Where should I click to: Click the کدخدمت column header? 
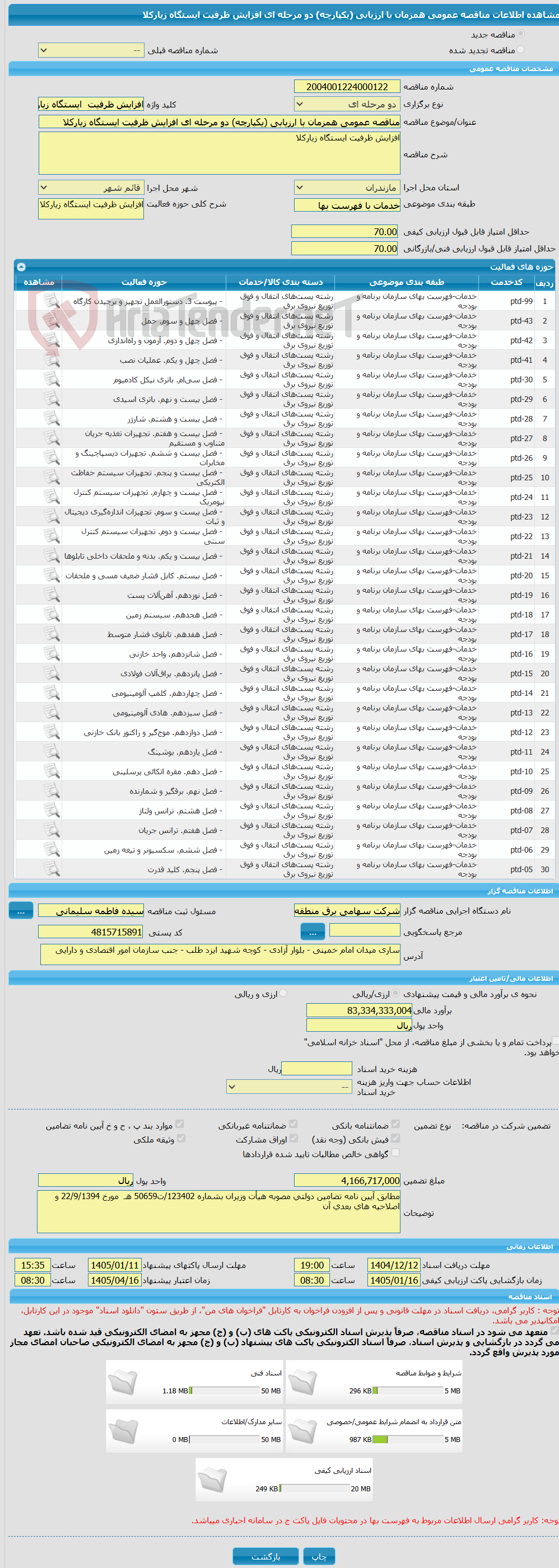(507, 282)
